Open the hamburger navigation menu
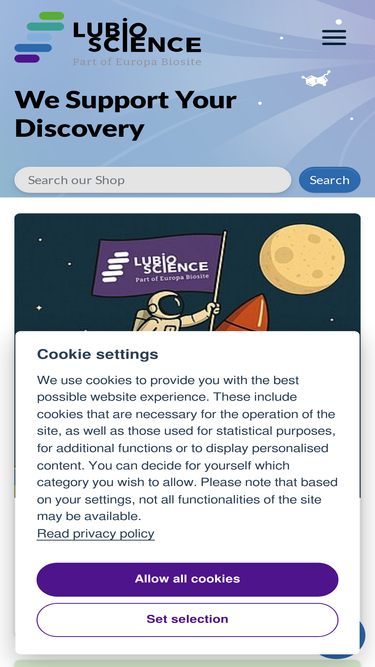This screenshot has height=667, width=375. click(x=334, y=37)
